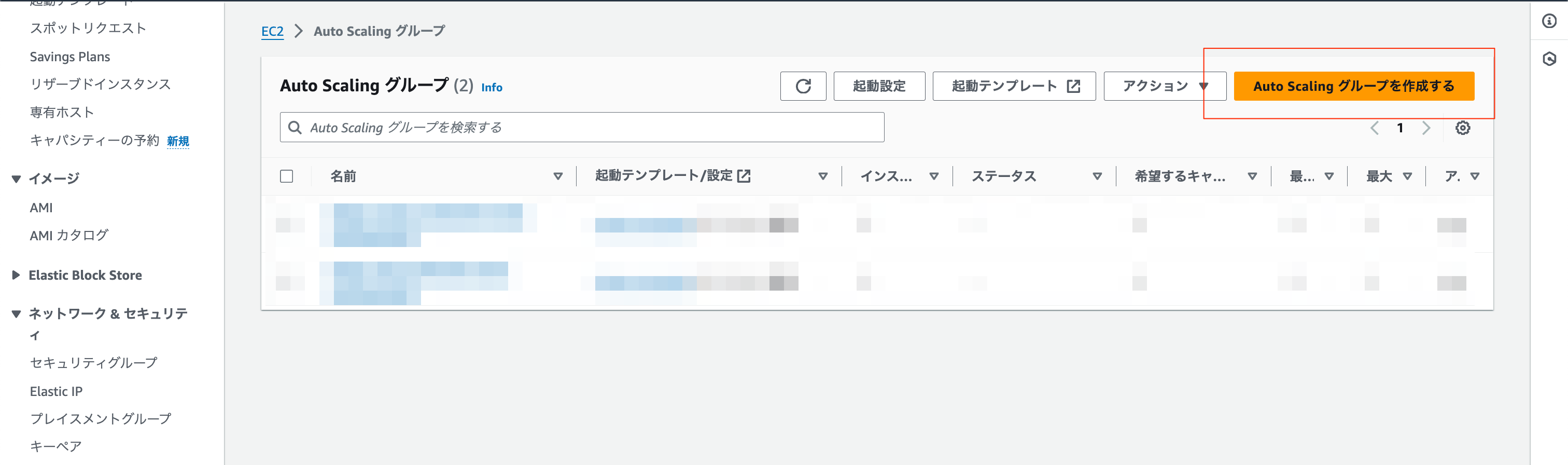The image size is (1568, 465).
Task: Click Auto Scaling グループを作成する button
Action: [x=1354, y=86]
